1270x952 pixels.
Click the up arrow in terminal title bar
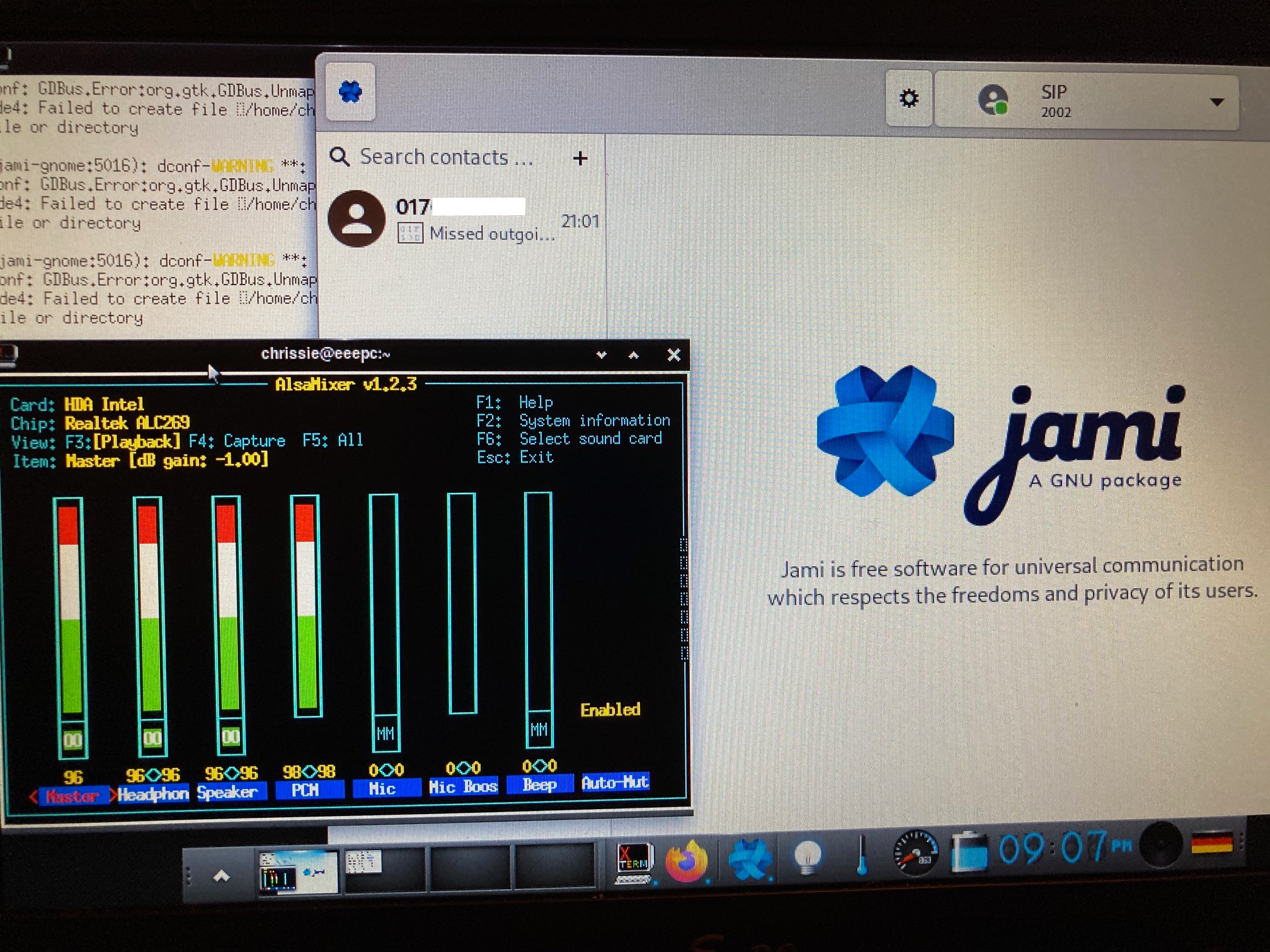634,355
